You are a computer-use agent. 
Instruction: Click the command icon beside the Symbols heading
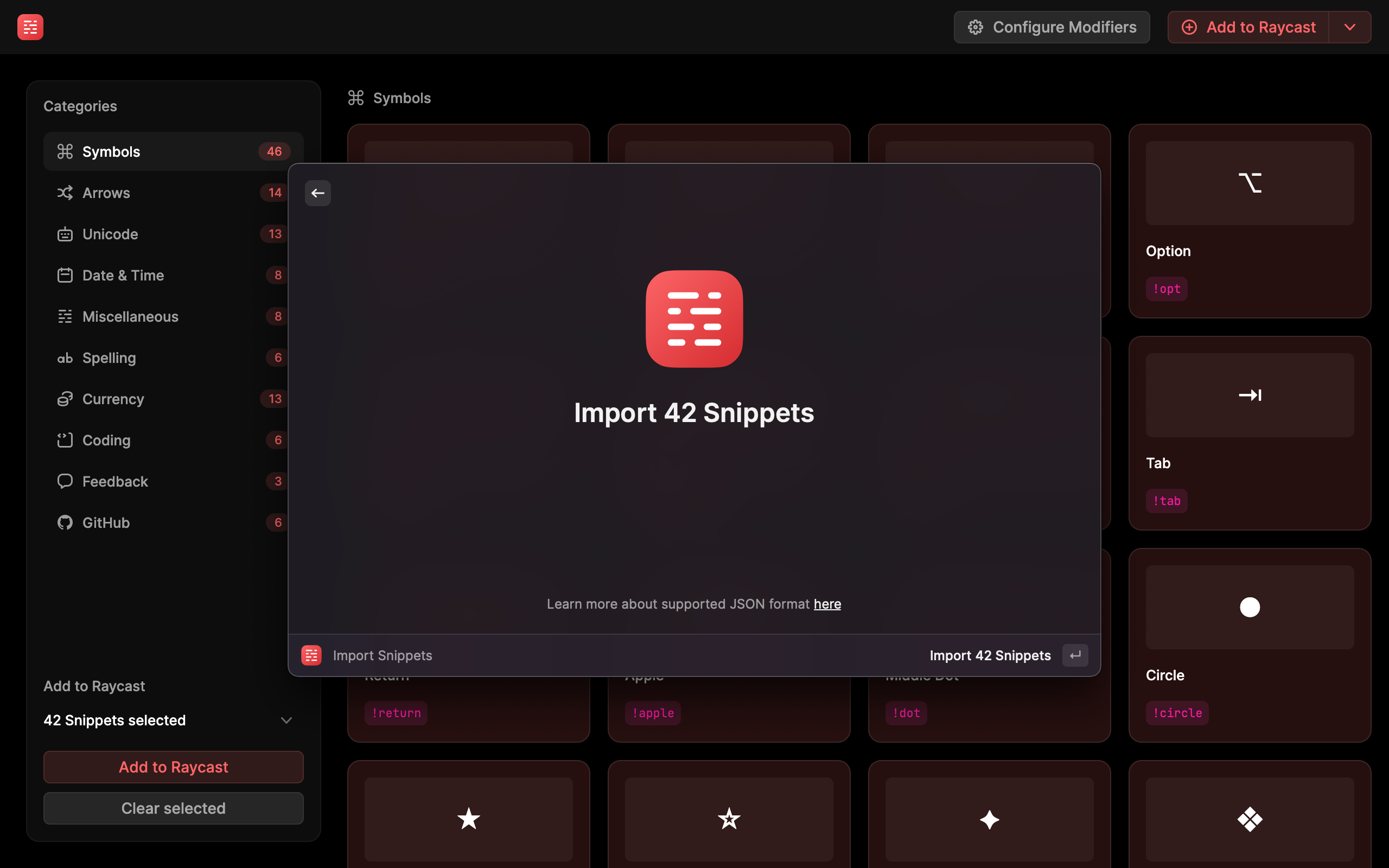tap(356, 98)
